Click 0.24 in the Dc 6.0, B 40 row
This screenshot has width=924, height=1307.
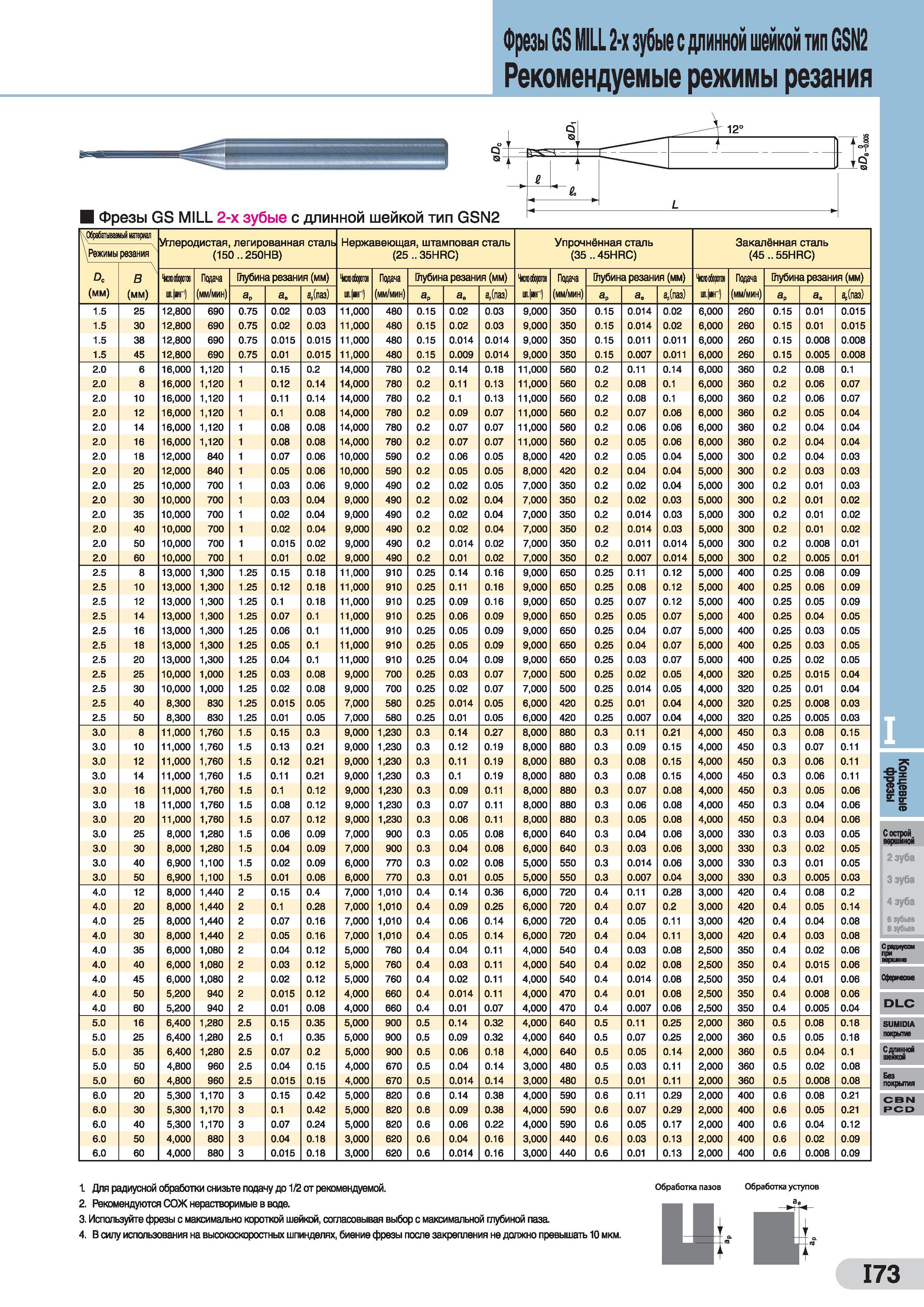(316, 1124)
